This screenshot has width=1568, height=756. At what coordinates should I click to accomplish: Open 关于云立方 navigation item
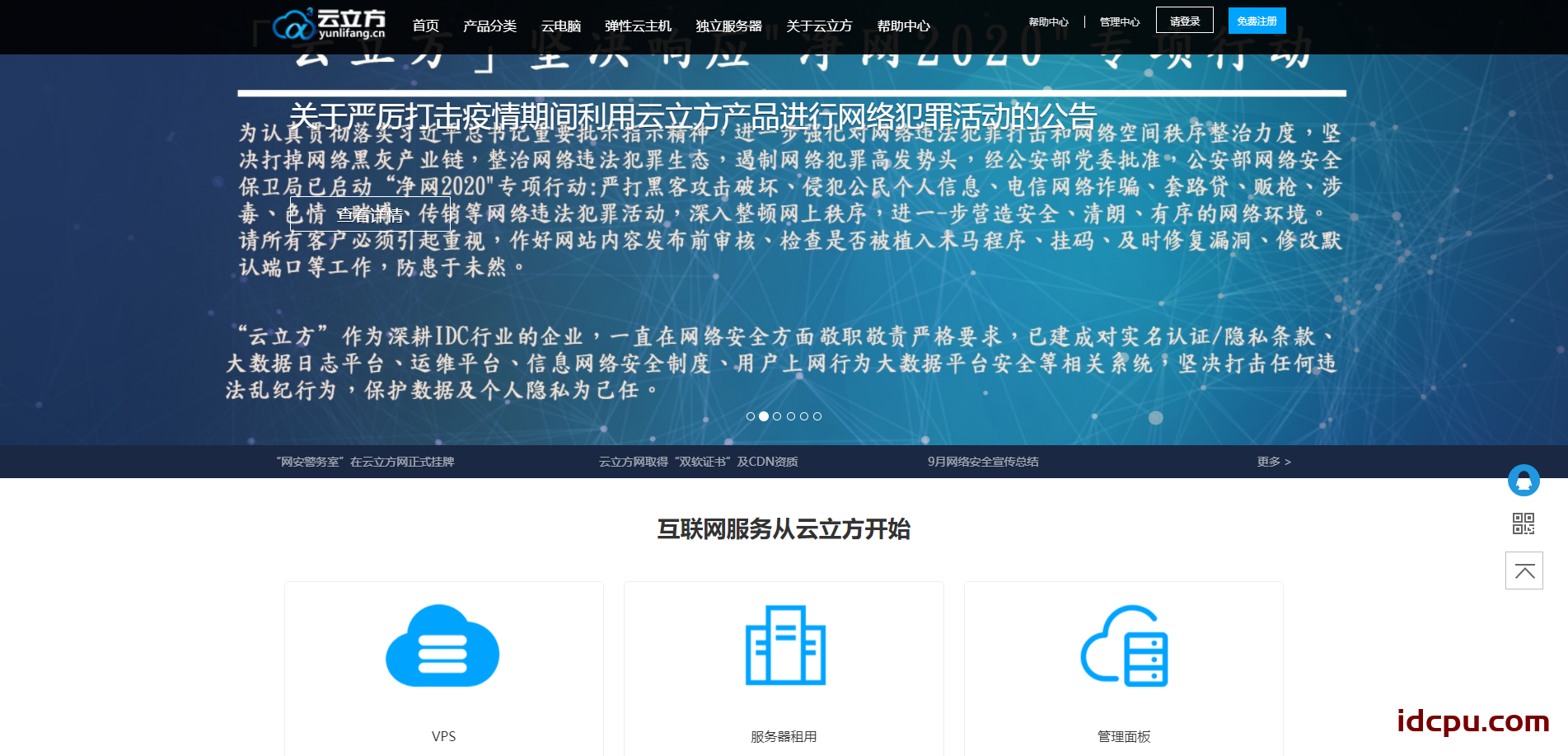pyautogui.click(x=819, y=26)
